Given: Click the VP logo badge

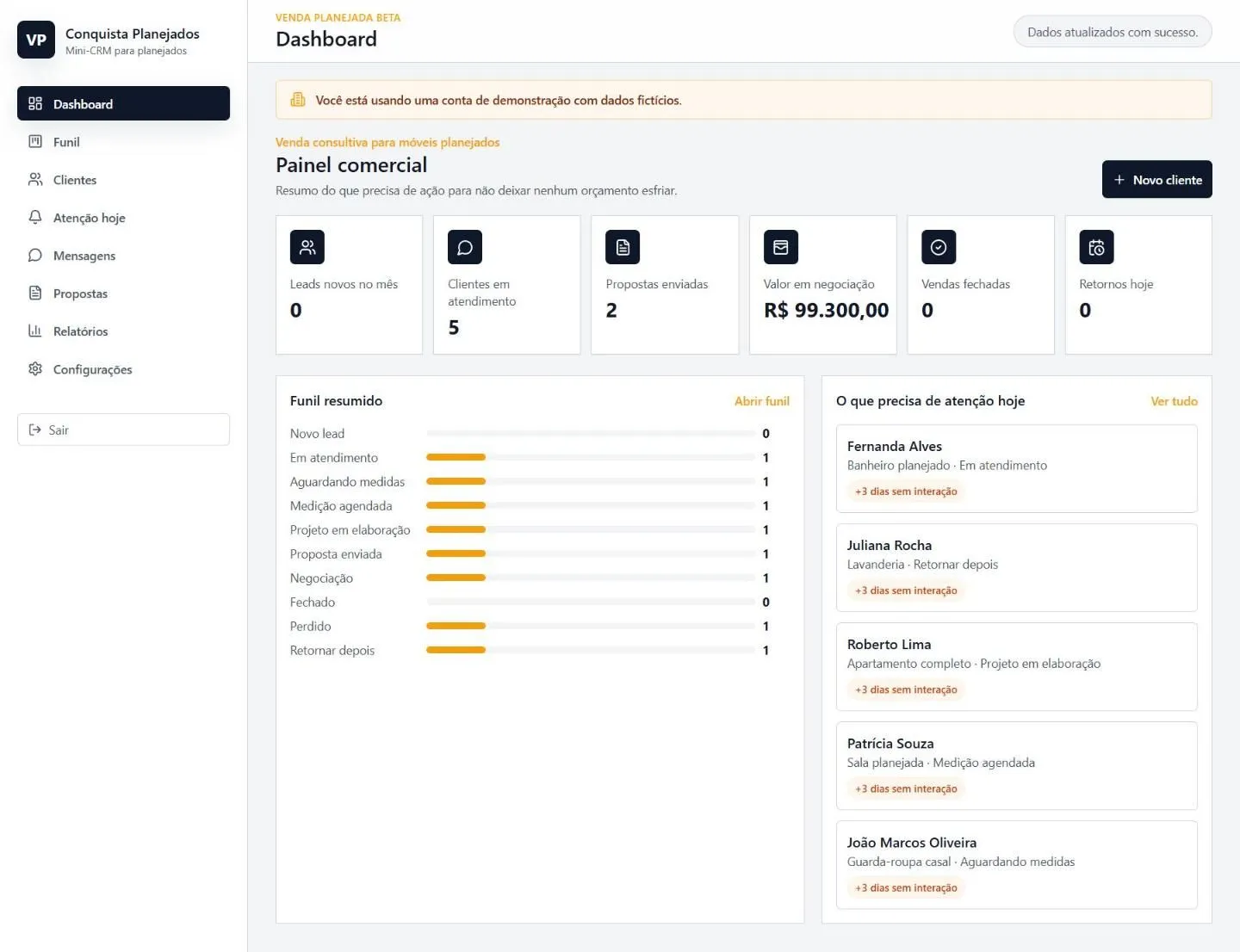Looking at the screenshot, I should (x=36, y=40).
